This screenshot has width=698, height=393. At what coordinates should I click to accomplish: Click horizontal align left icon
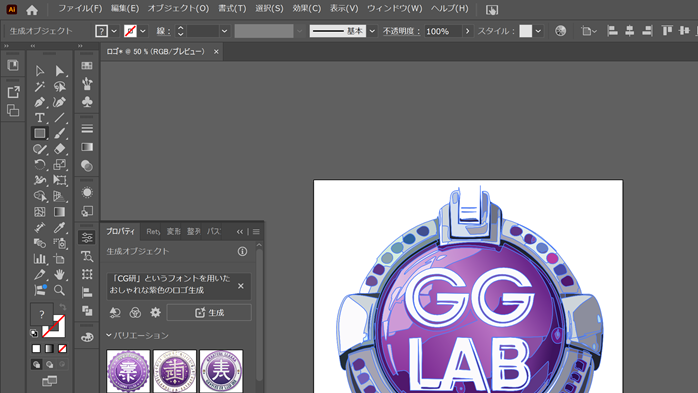tap(612, 31)
